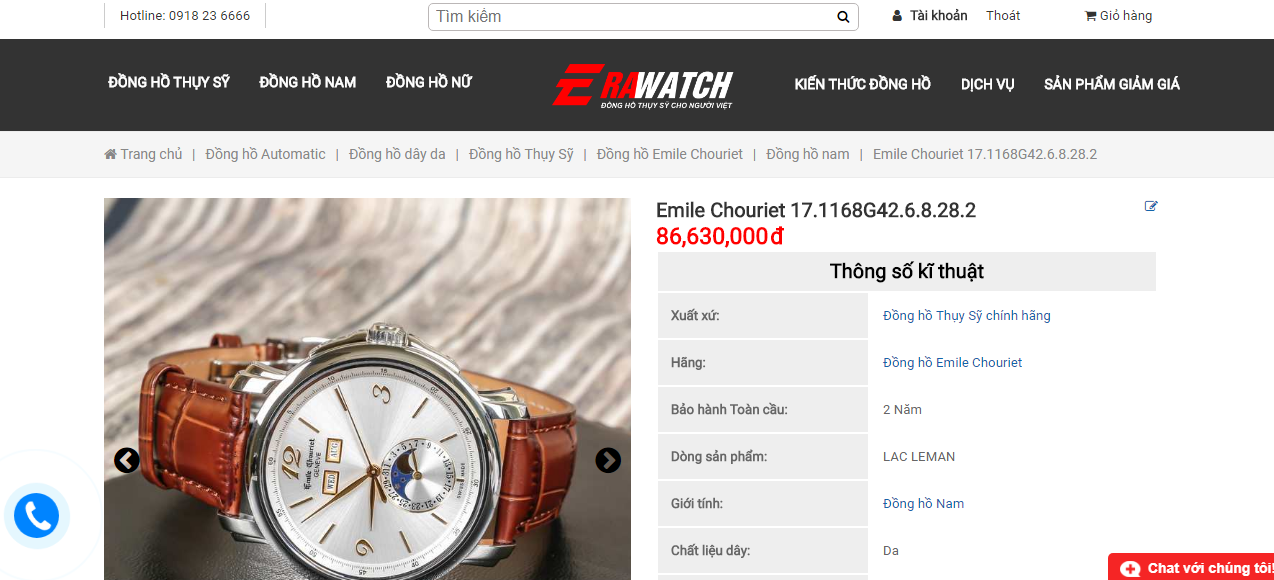The height and width of the screenshot is (580, 1274).
Task: Open the blue phone call bubble
Action: pyautogui.click(x=37, y=516)
